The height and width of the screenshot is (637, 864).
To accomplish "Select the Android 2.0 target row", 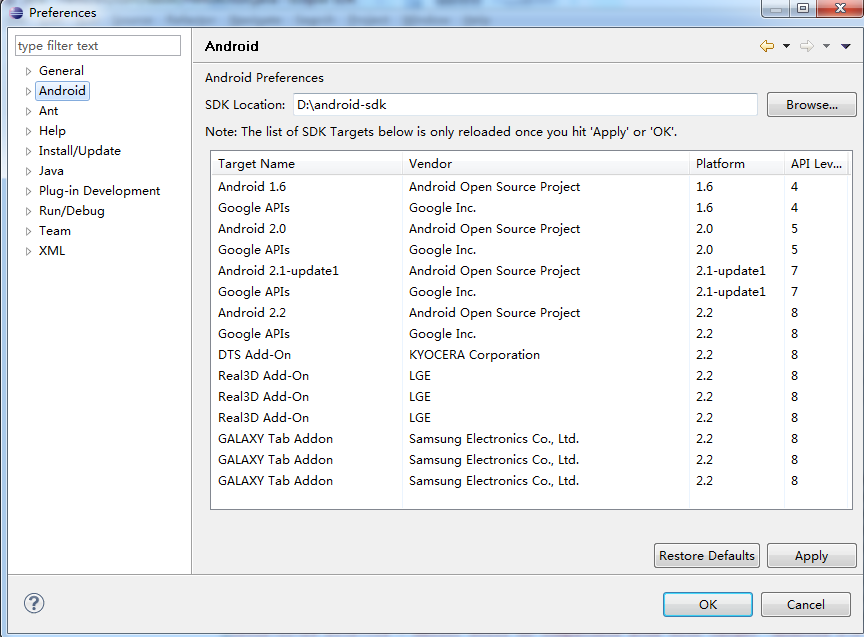I will pyautogui.click(x=529, y=229).
